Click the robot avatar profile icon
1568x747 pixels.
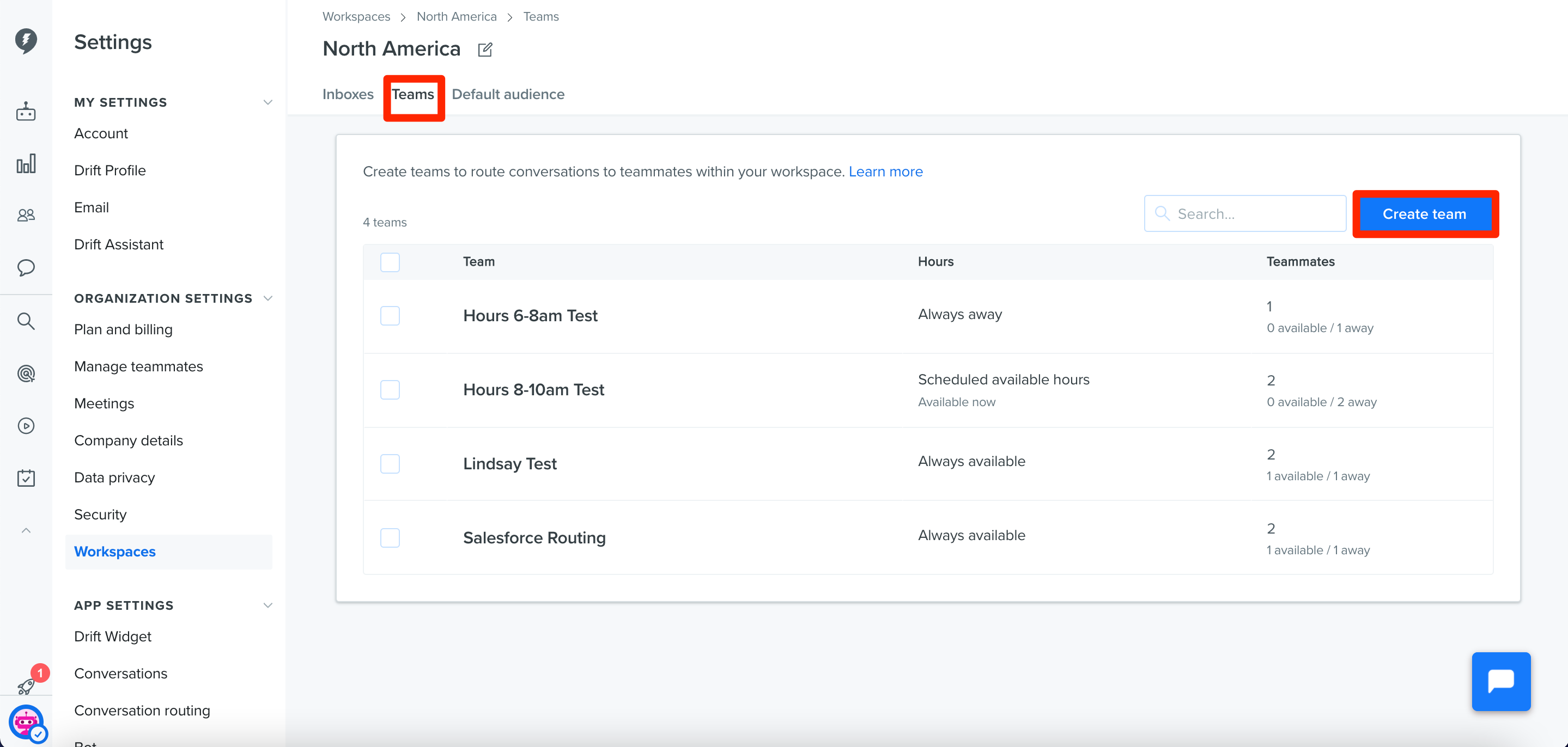click(26, 722)
